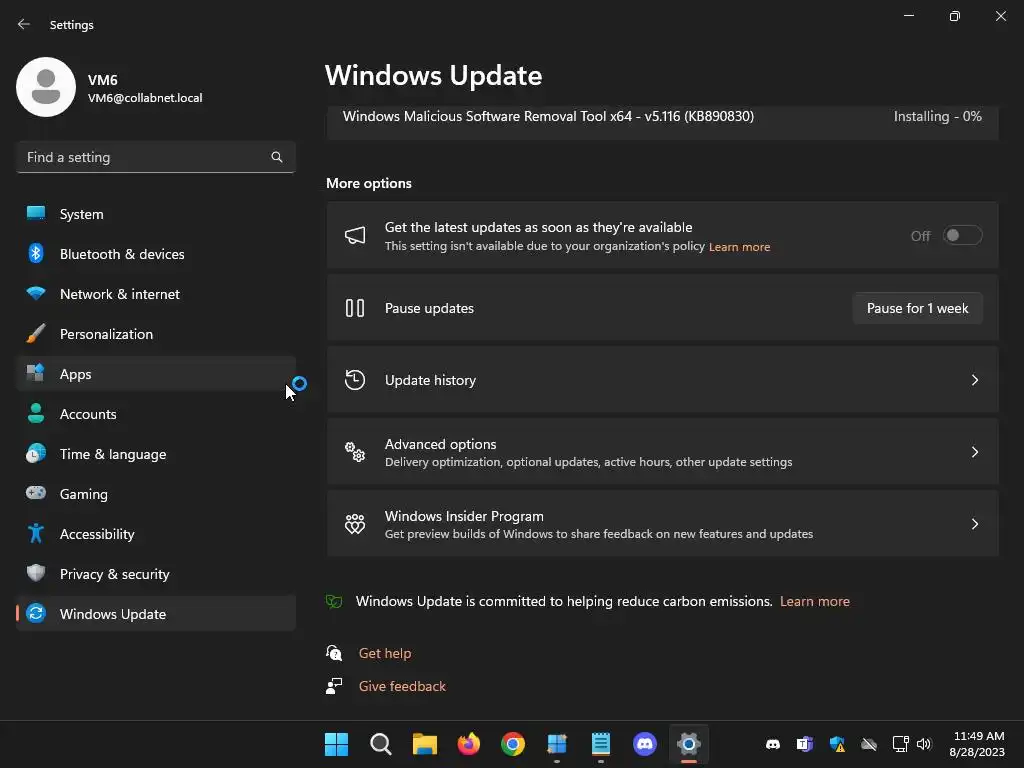Click the Accessibility figure icon in sidebar
Image resolution: width=1024 pixels, height=768 pixels.
coord(36,534)
